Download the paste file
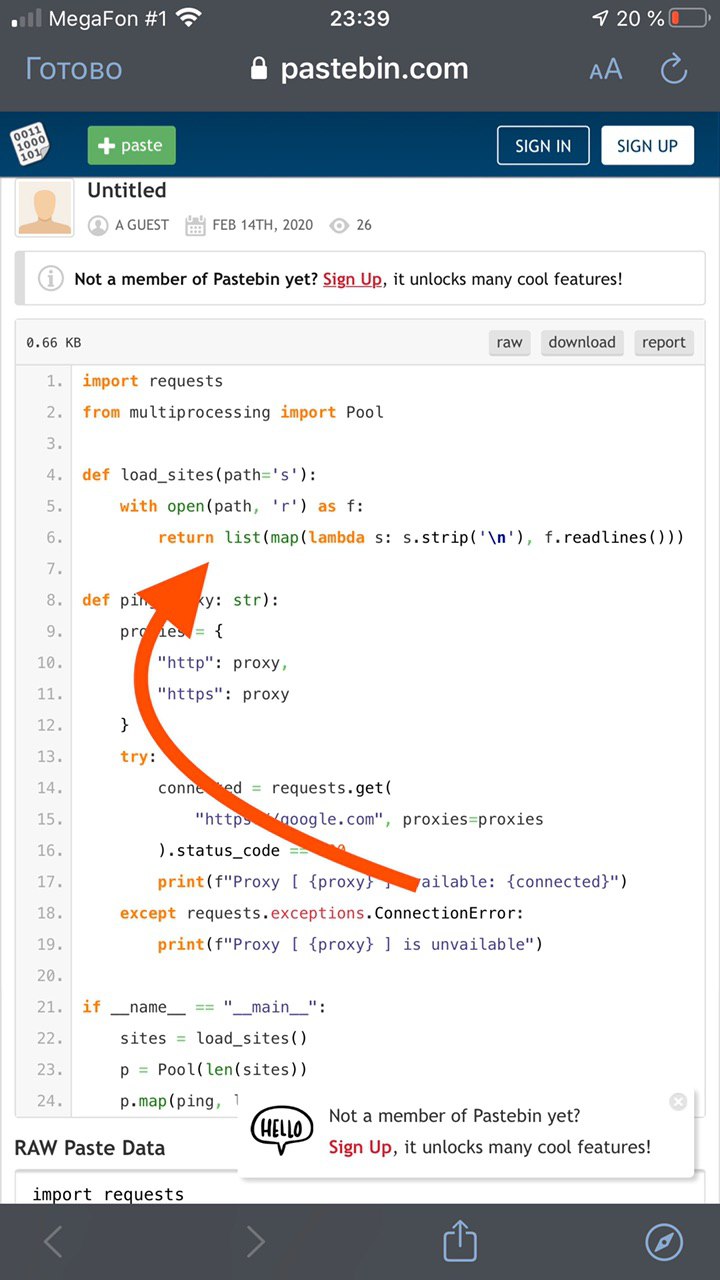The image size is (720, 1280). (582, 342)
